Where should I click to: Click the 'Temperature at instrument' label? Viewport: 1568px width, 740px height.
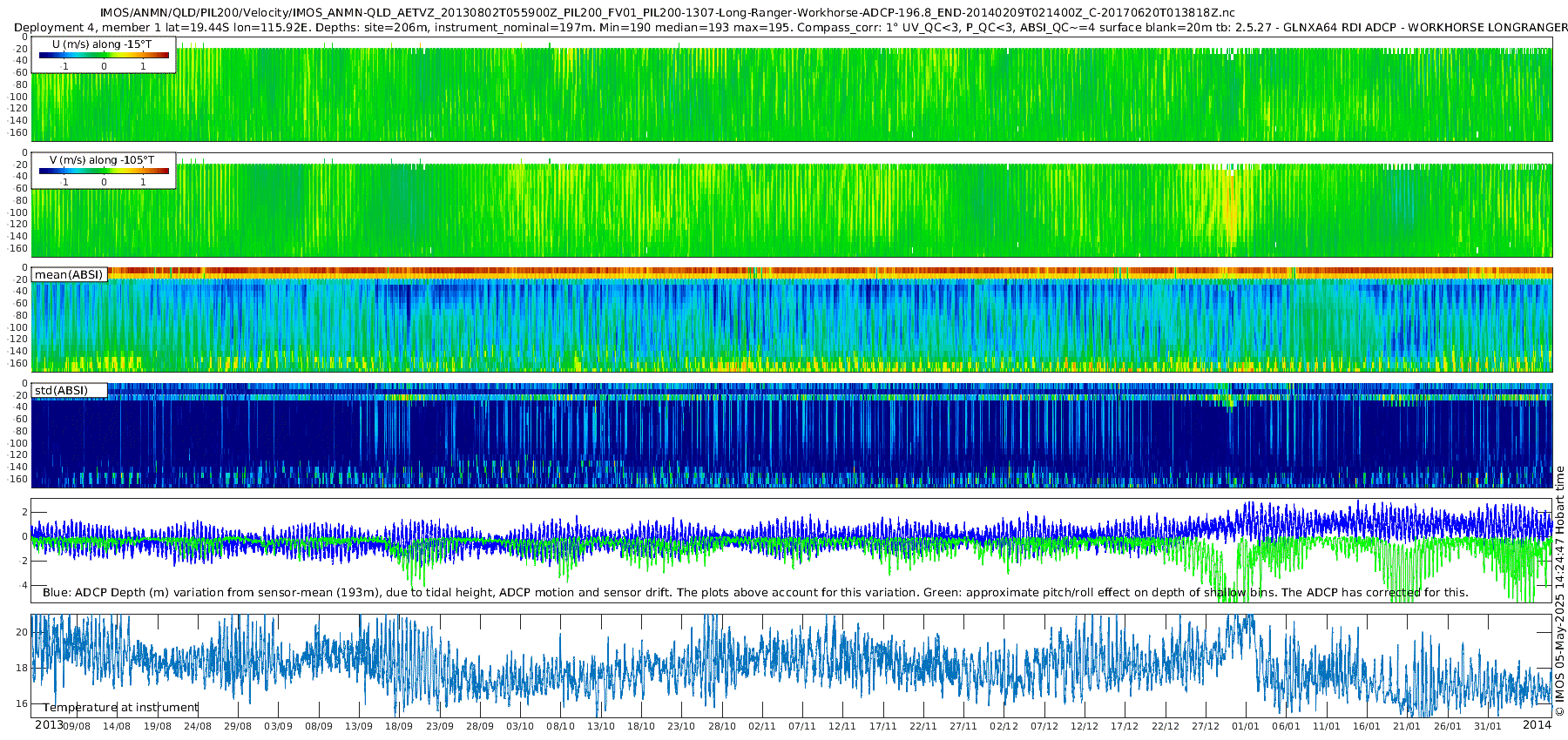click(x=121, y=707)
